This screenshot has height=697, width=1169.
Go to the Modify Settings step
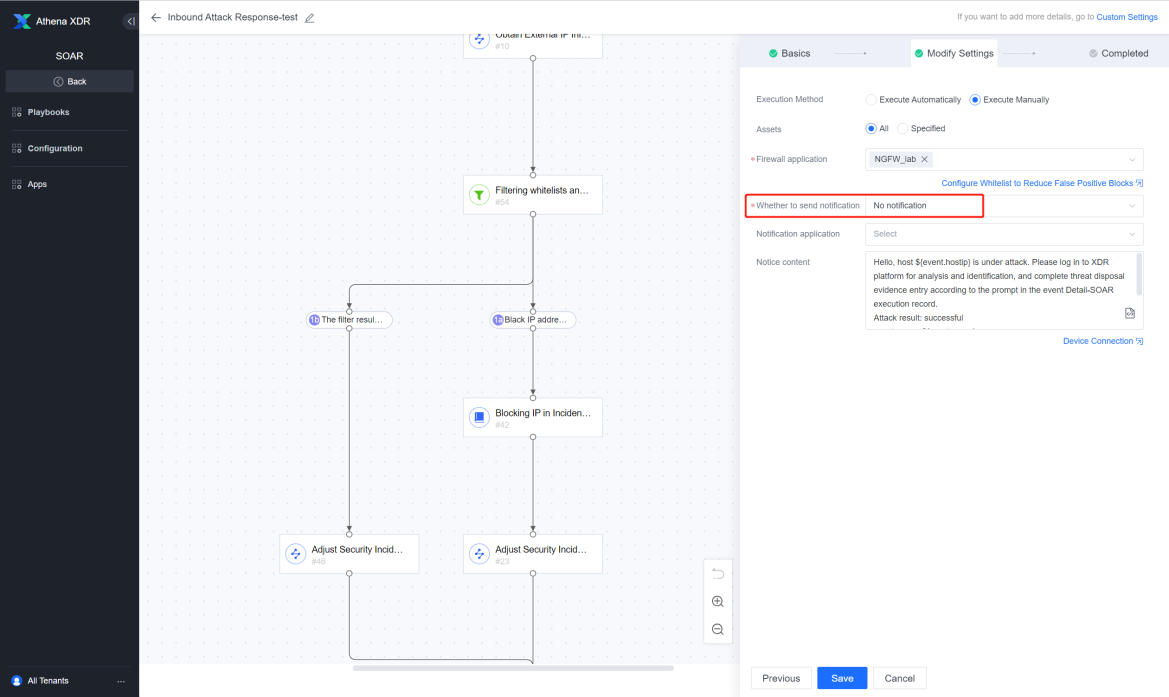click(x=954, y=54)
